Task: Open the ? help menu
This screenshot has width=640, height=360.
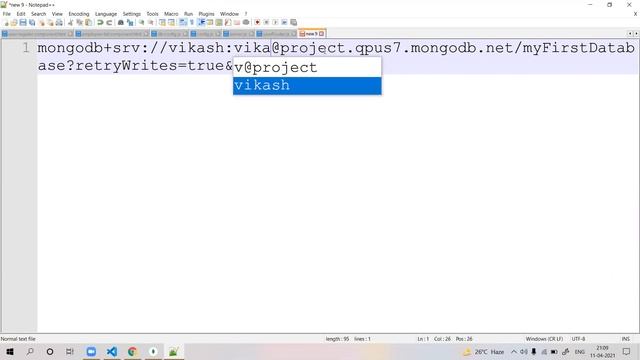Action: click(246, 14)
